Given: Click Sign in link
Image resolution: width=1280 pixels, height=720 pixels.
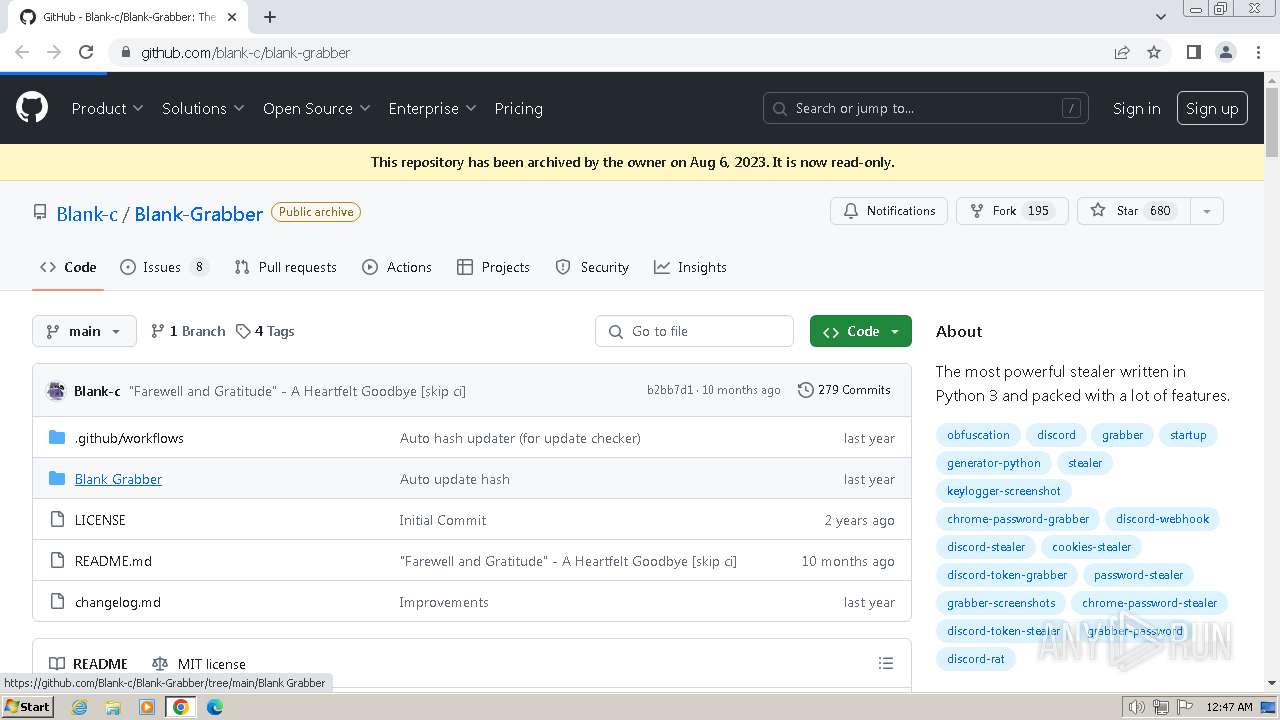Looking at the screenshot, I should pos(1137,108).
